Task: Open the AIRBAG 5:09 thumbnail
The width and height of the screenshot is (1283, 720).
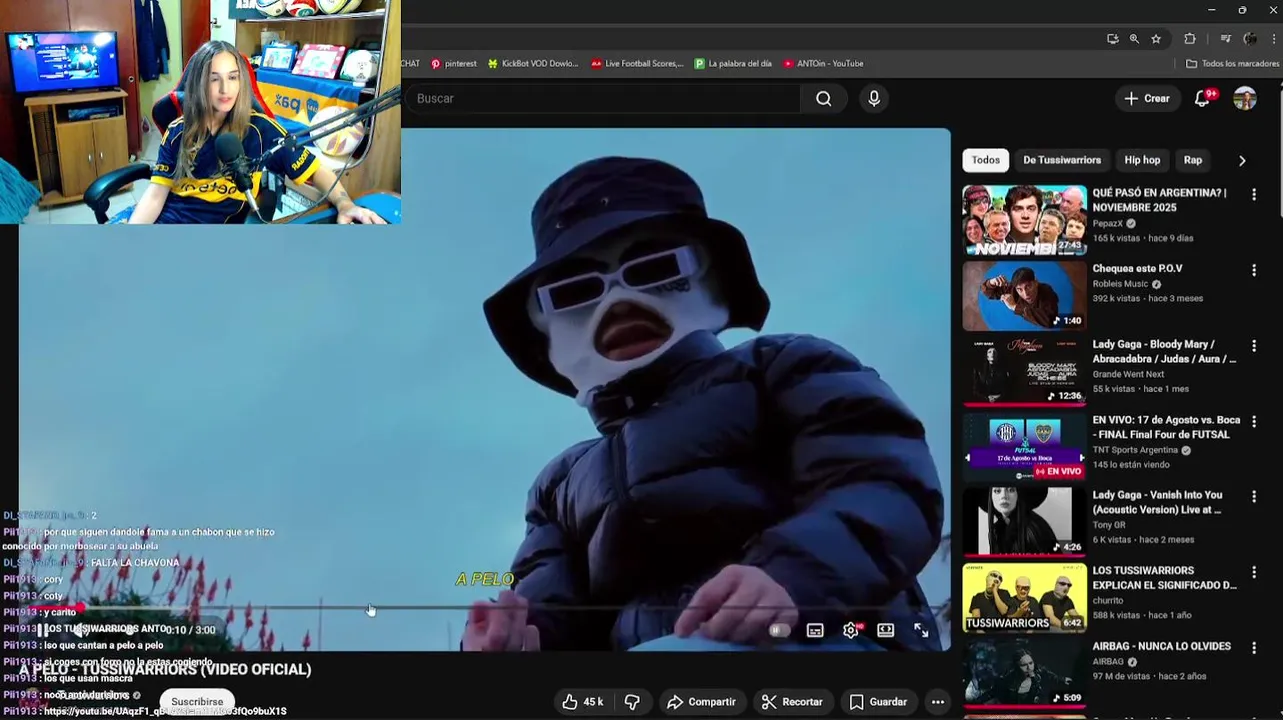Action: pos(1024,673)
